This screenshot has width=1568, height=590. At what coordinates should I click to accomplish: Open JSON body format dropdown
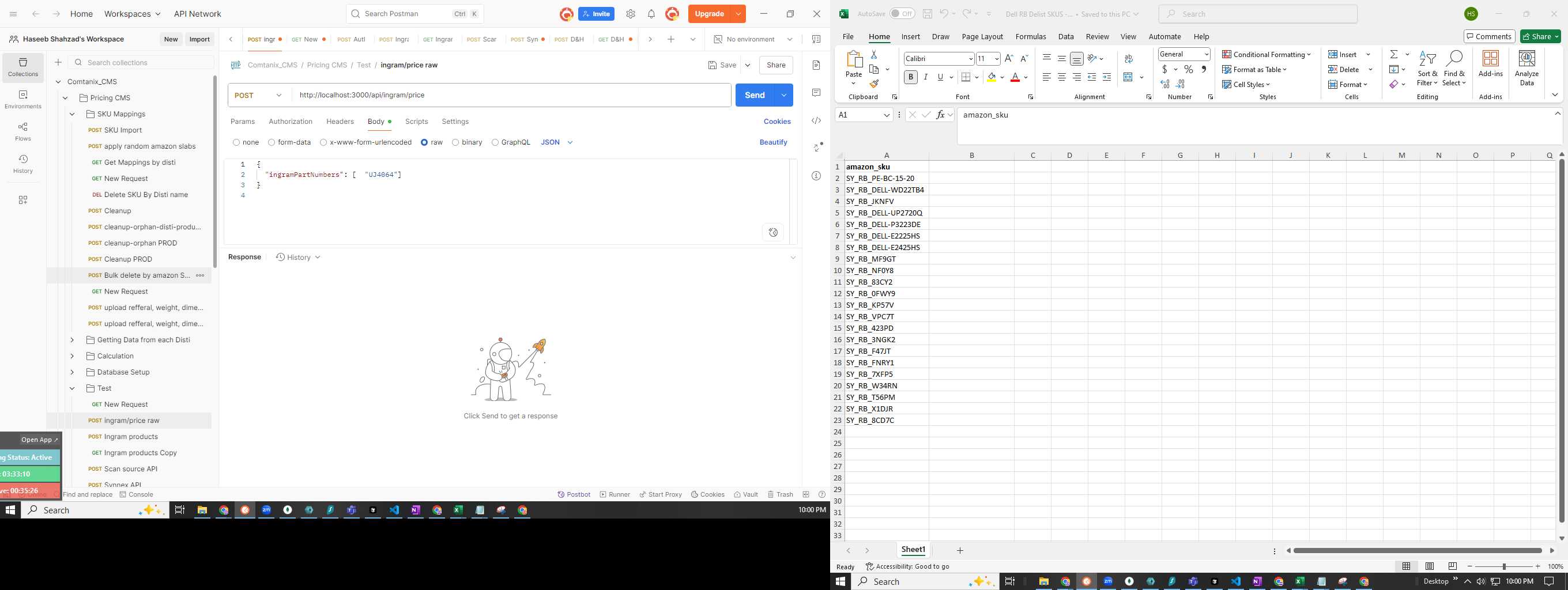point(557,142)
